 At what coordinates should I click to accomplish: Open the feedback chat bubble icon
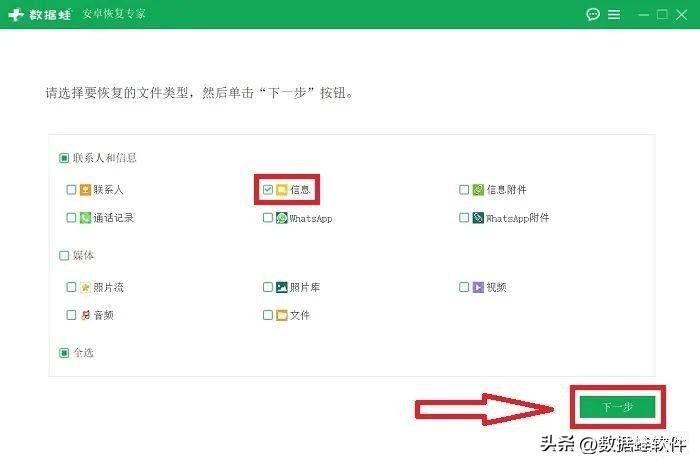[592, 14]
